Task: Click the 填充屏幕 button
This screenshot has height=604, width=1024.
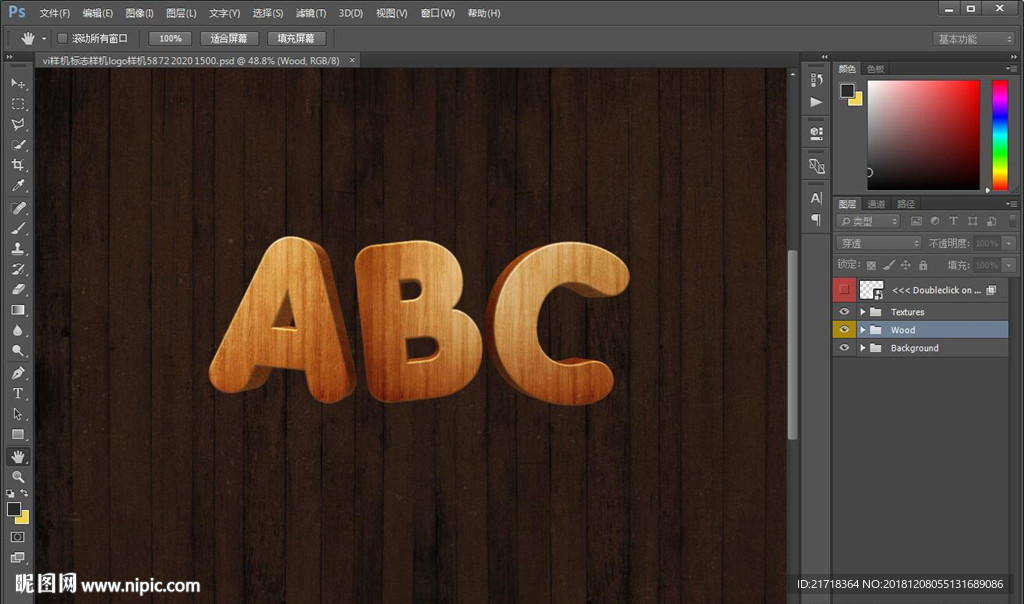Action: [x=296, y=39]
